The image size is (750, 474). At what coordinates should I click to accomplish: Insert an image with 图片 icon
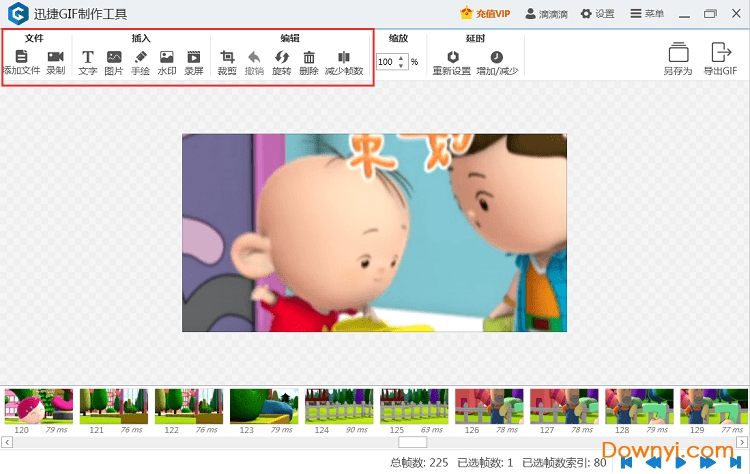click(x=114, y=58)
